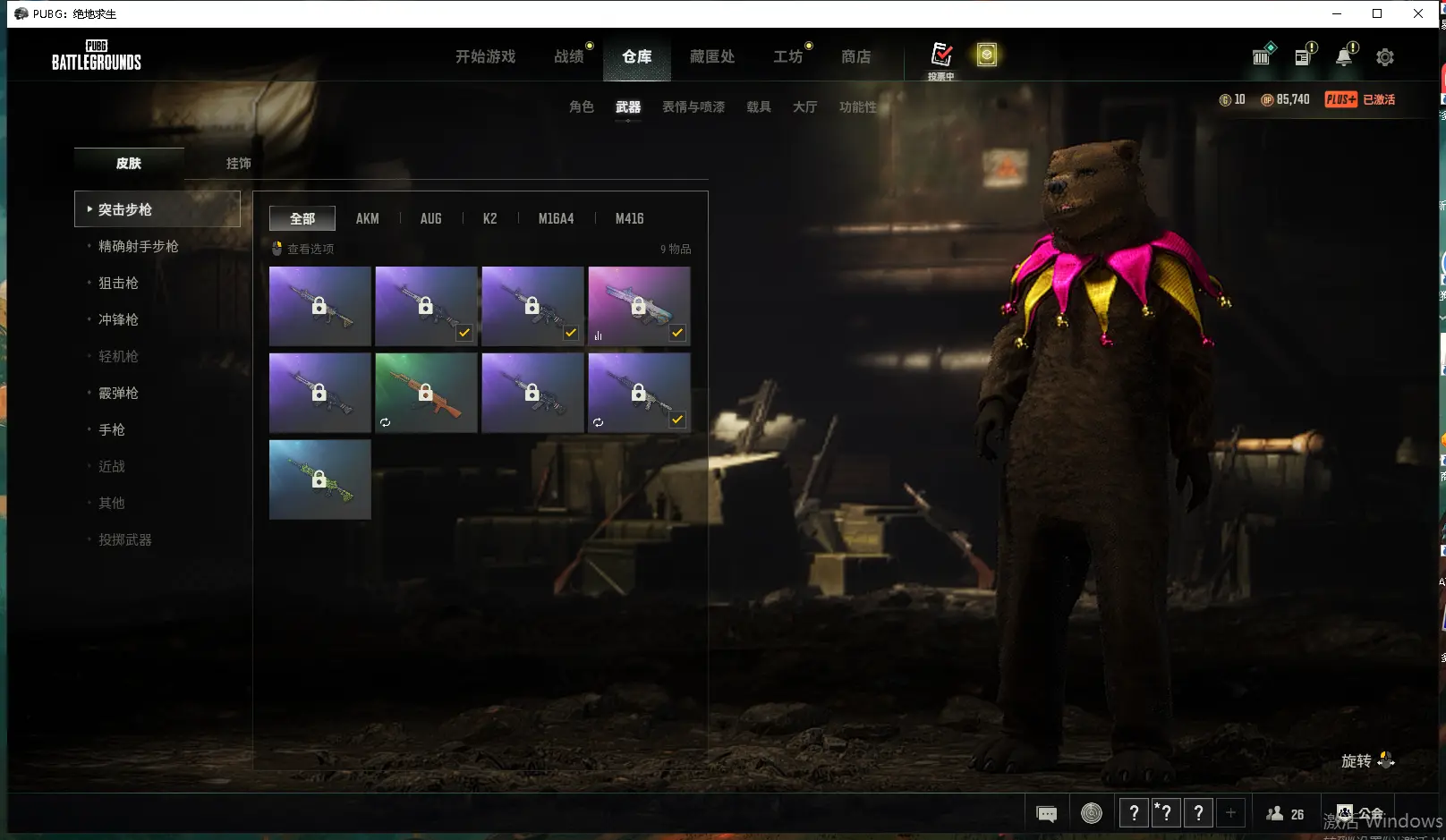Go to 战绩 tab
Screen dimensions: 1446x840
[569, 56]
